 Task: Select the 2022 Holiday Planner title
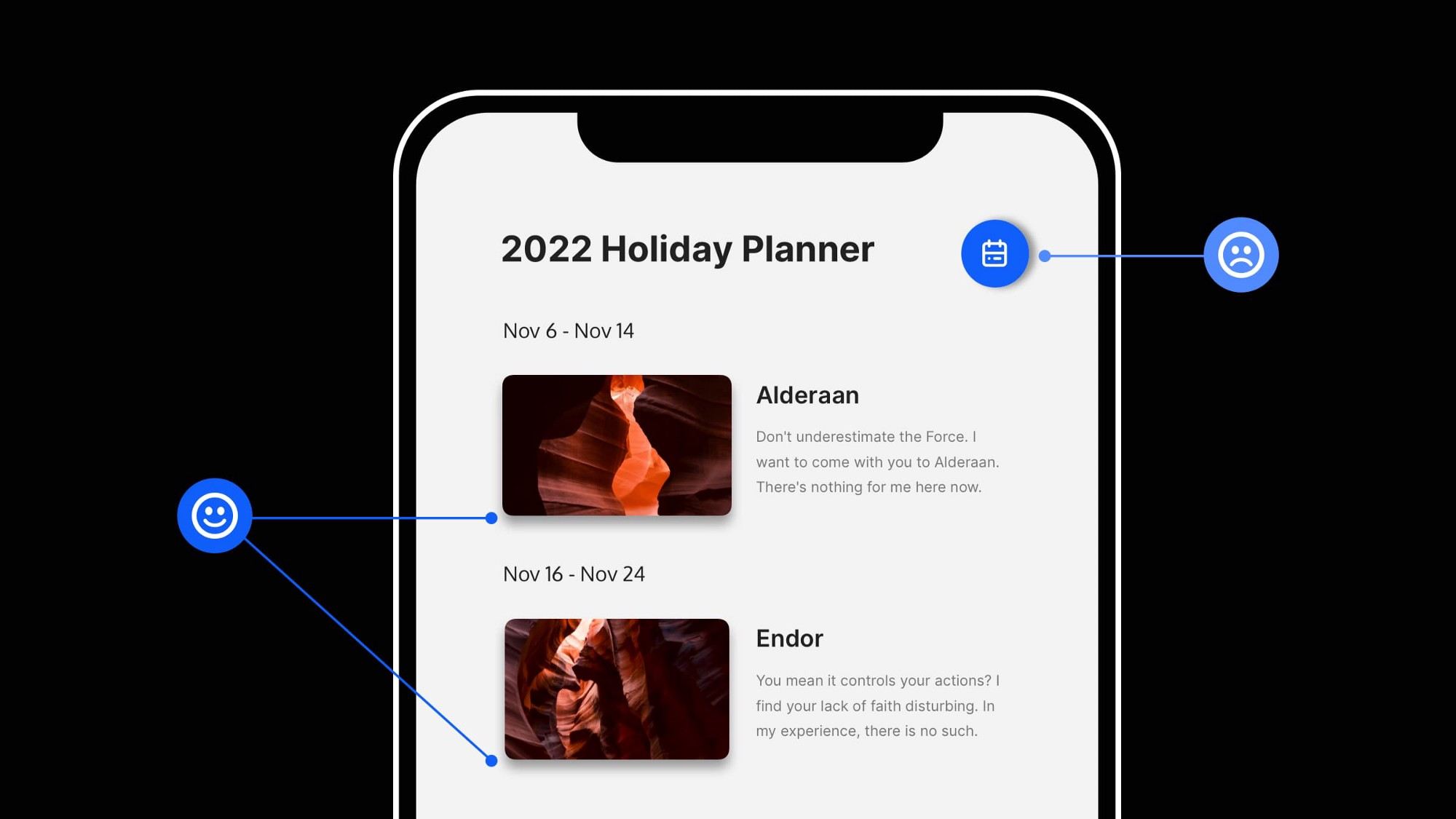(687, 248)
